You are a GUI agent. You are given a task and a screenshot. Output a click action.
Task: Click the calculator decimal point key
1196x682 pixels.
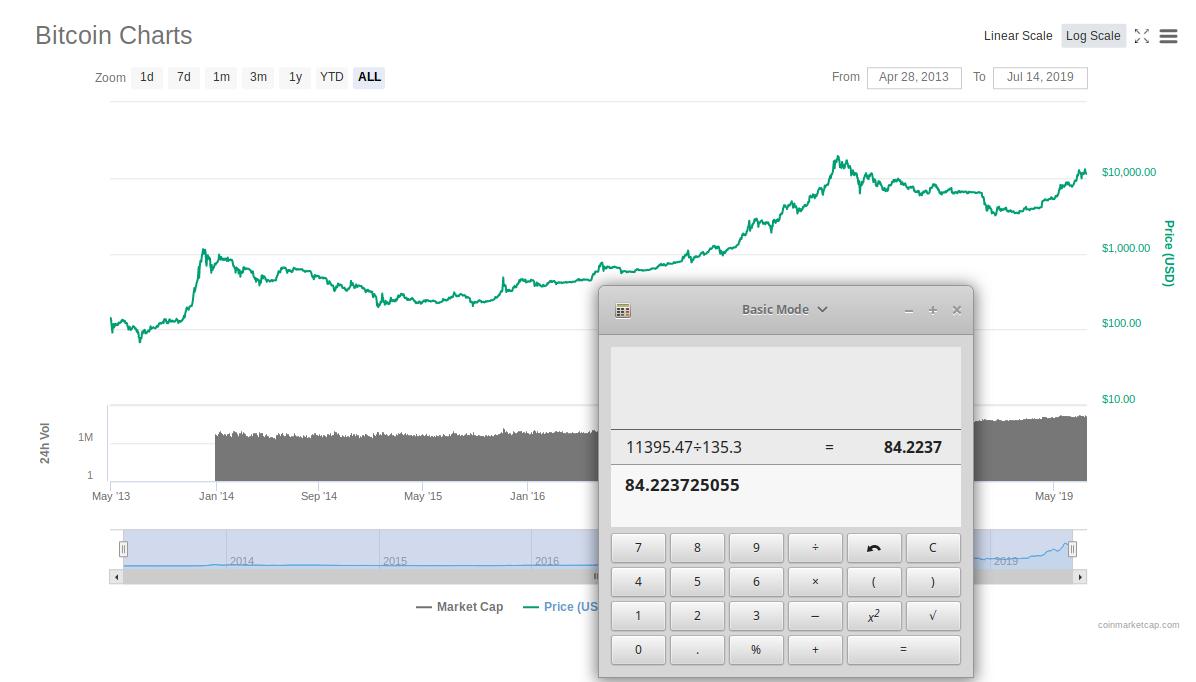click(697, 650)
